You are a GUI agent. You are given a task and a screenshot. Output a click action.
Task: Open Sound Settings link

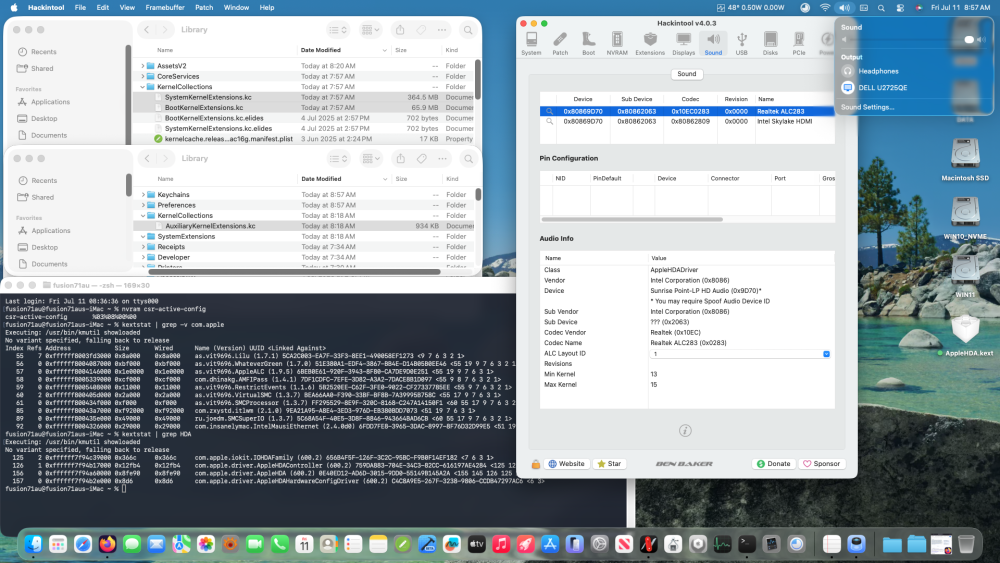(867, 107)
